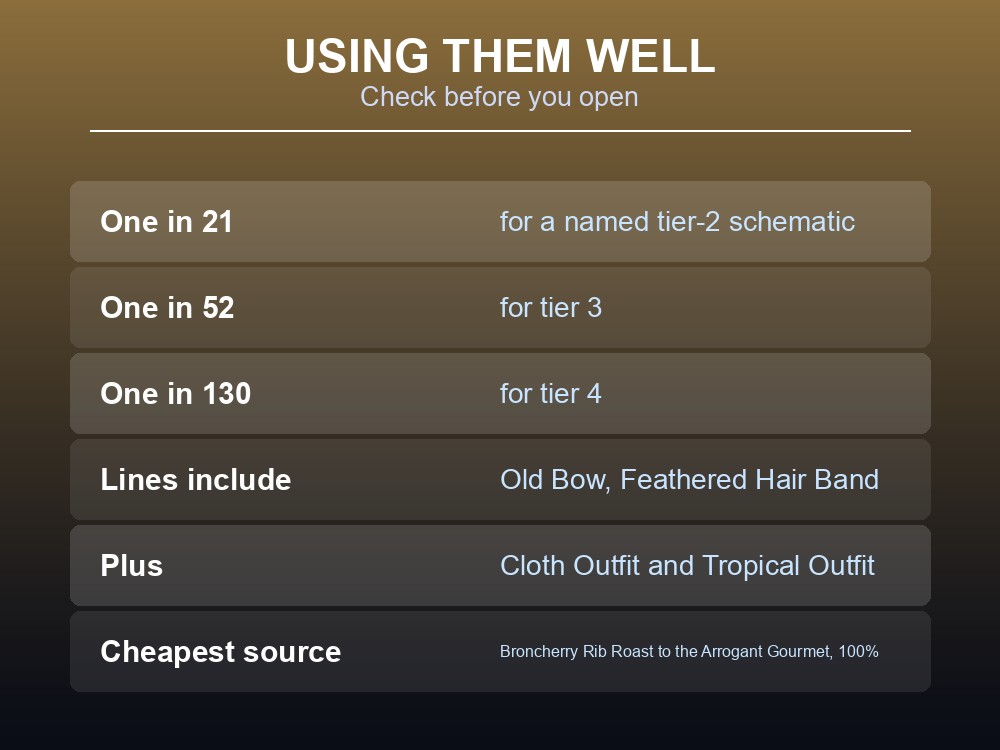
Task: Click the Cheapest source label
Action: [x=221, y=652]
